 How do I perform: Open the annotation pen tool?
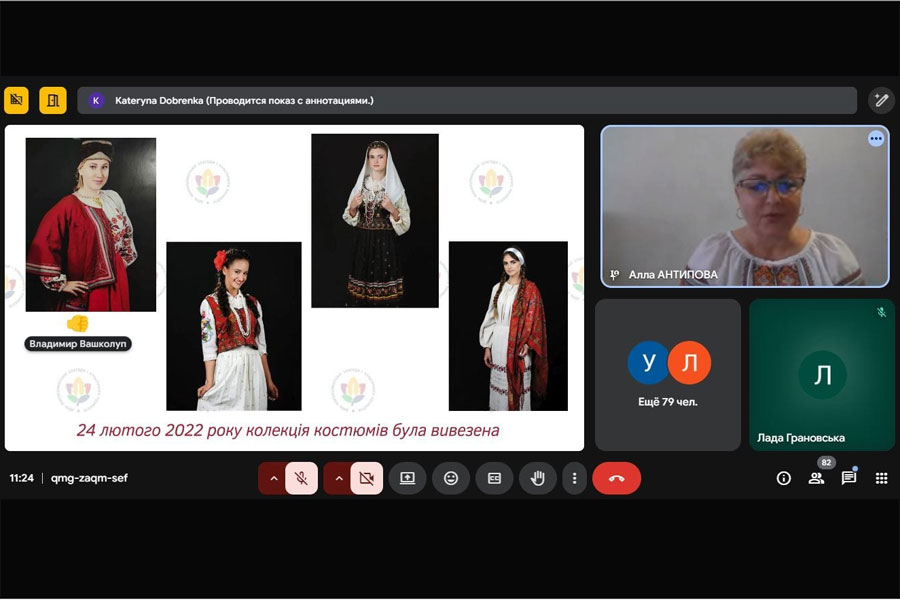coord(881,100)
